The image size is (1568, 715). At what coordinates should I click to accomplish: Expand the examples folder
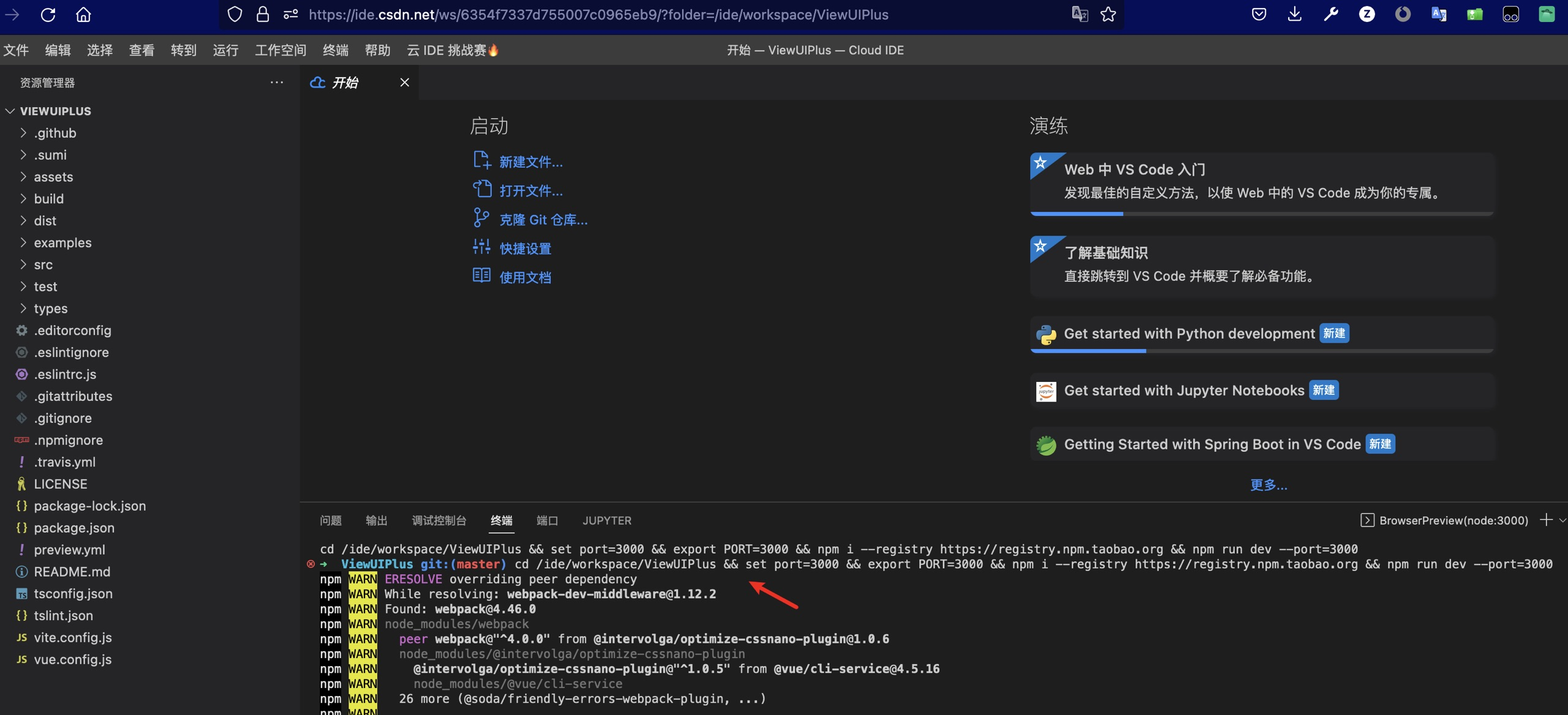pos(23,242)
